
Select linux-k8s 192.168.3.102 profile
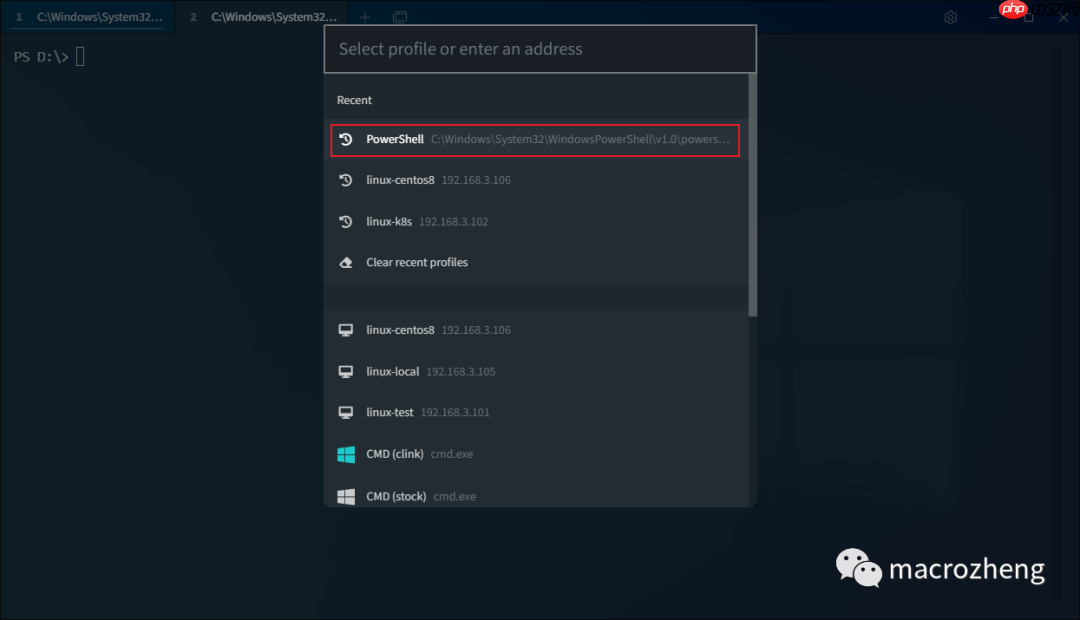535,221
